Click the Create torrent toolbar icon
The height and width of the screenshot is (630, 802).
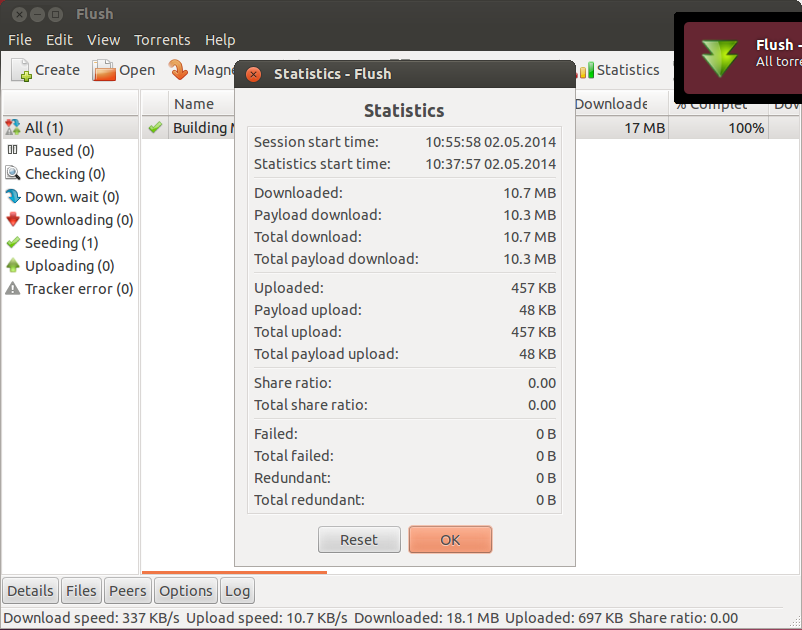pos(21,70)
